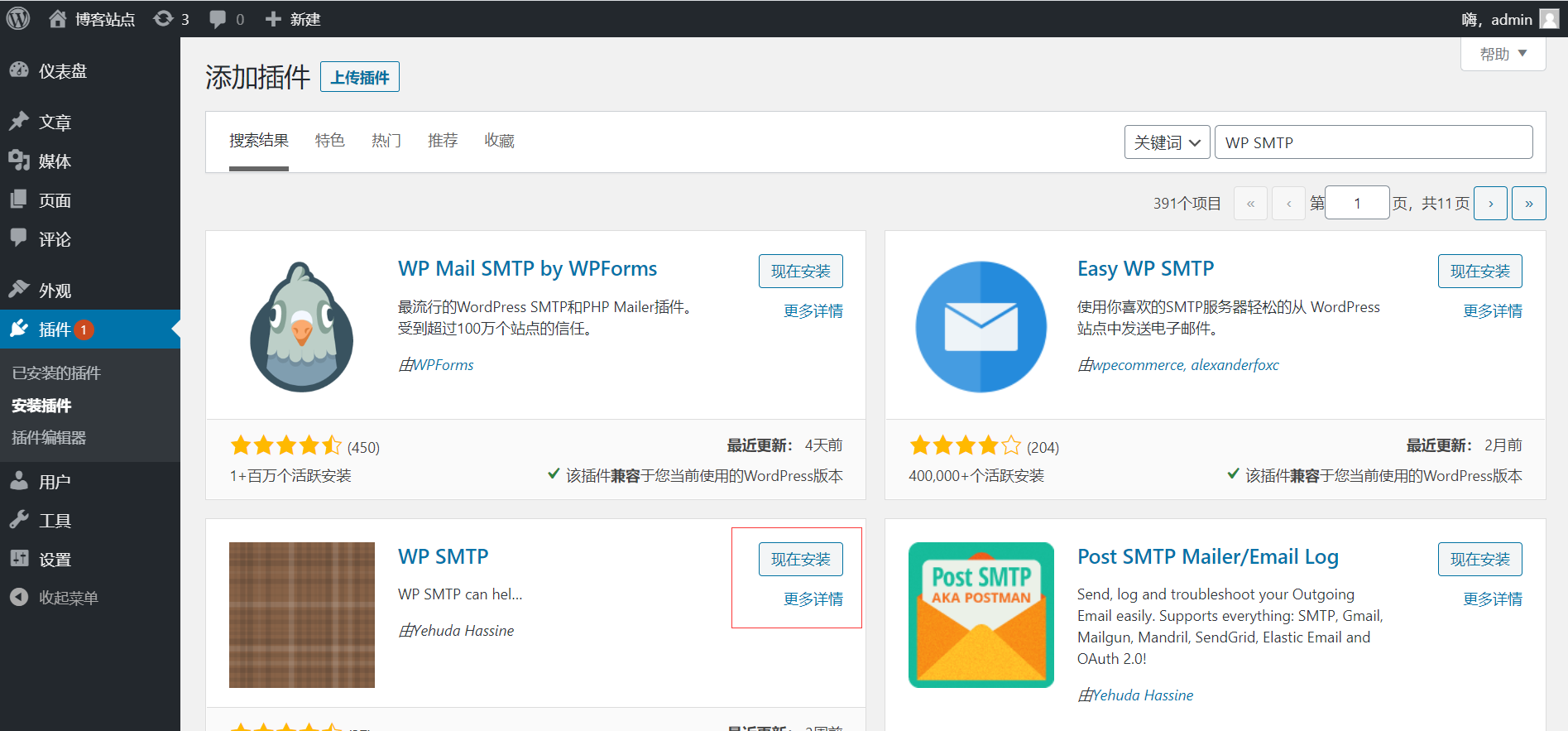Screen dimensions: 1568x731
Task: Open 外观 appearance brush icon in sidebar
Action: pos(19,289)
